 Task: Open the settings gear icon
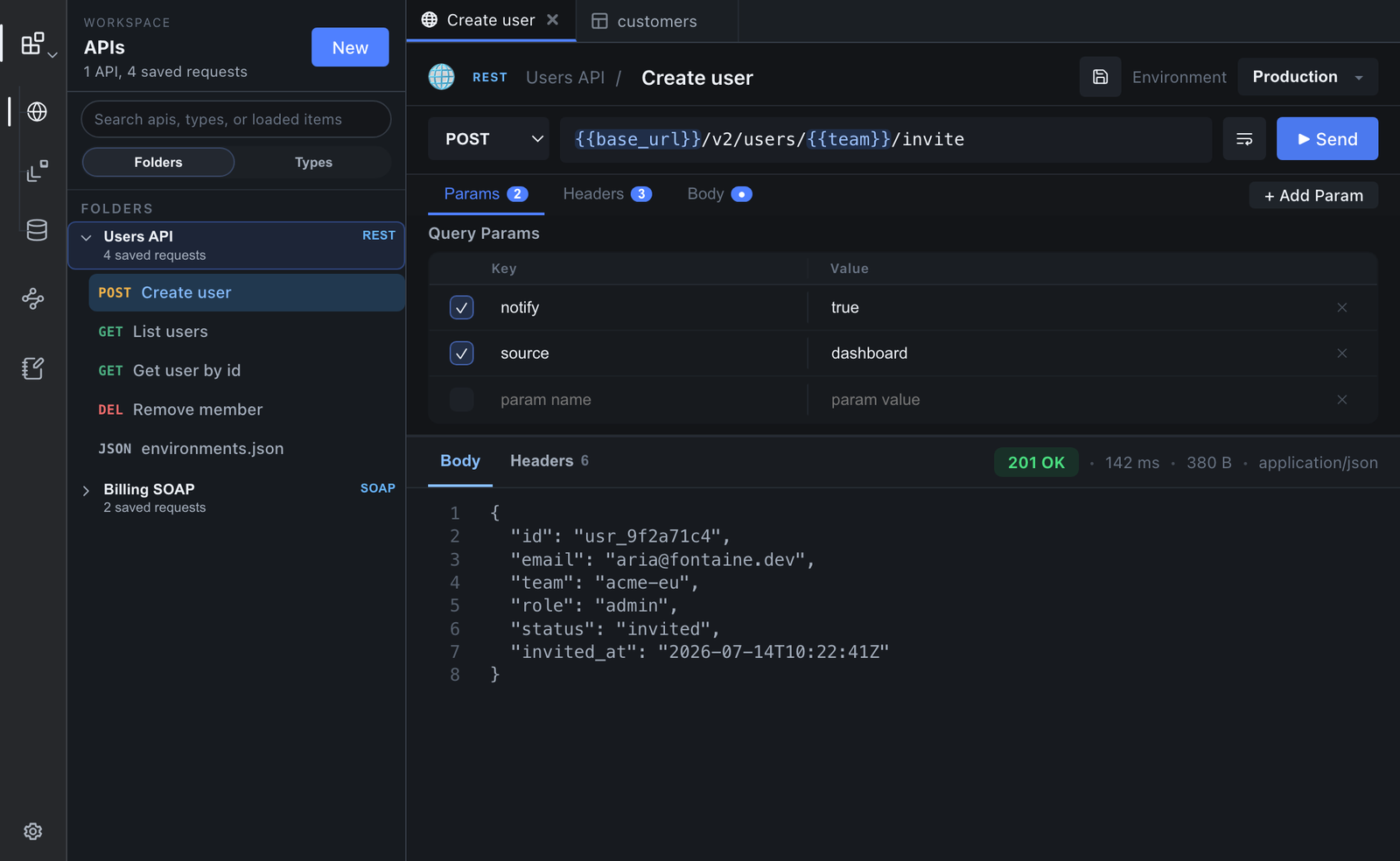[33, 831]
